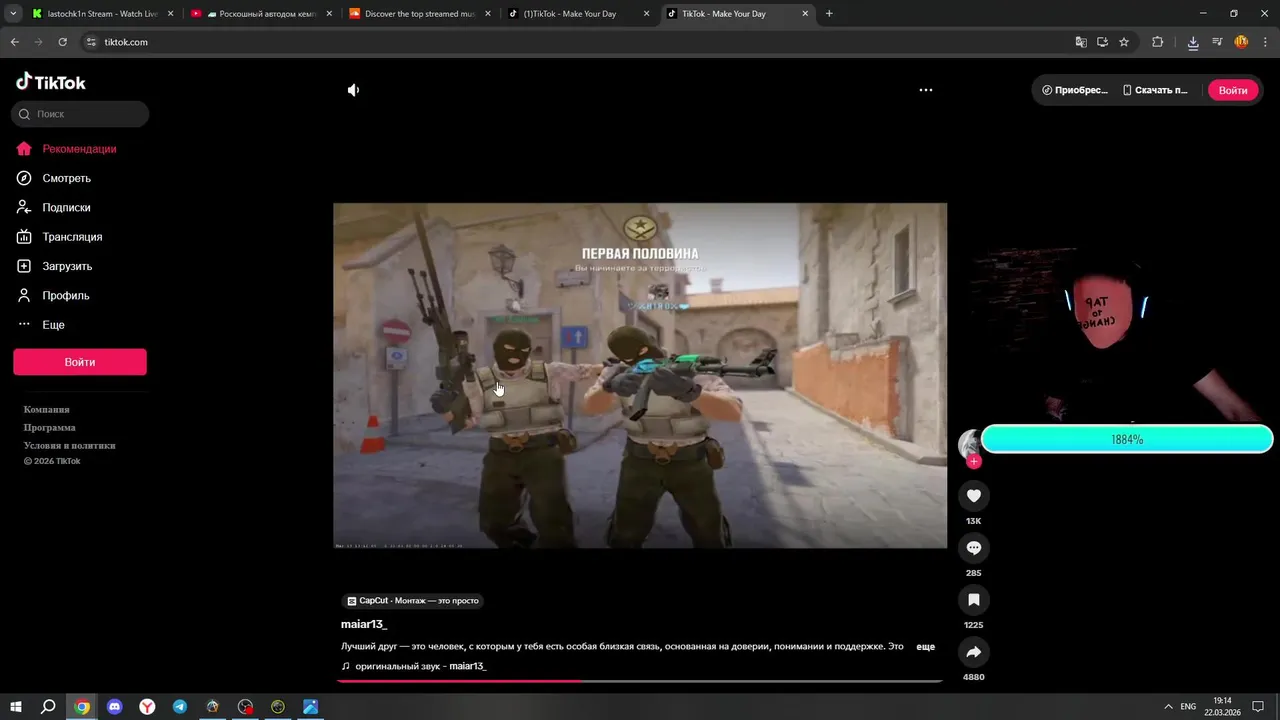Open the comments for this video

[974, 548]
